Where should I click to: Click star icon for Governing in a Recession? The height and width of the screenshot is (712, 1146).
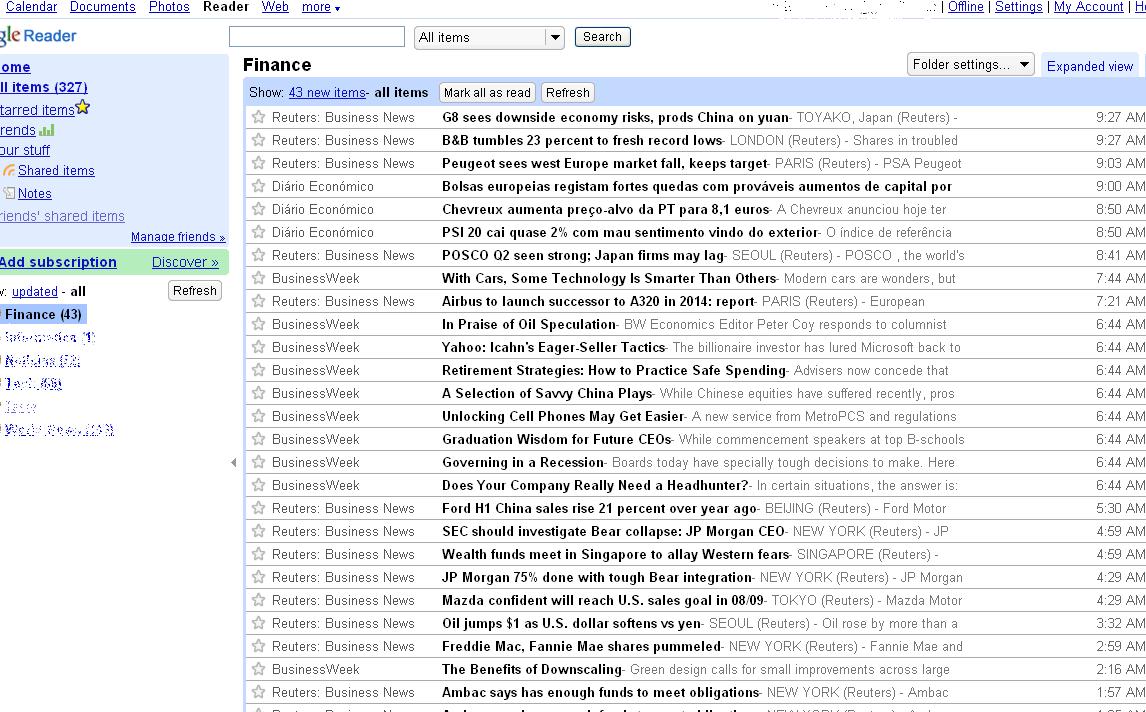[x=258, y=462]
